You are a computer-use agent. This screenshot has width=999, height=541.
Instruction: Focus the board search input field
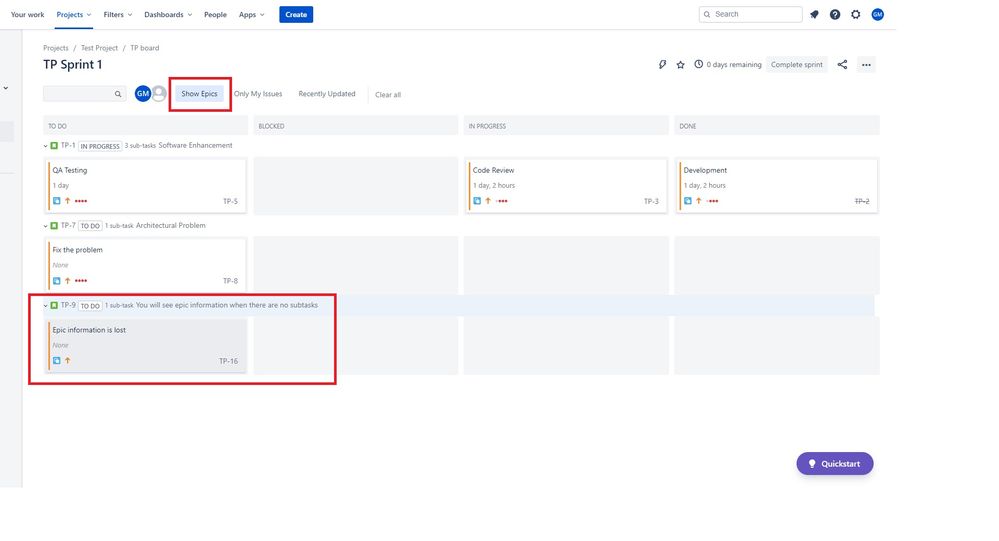tap(85, 94)
